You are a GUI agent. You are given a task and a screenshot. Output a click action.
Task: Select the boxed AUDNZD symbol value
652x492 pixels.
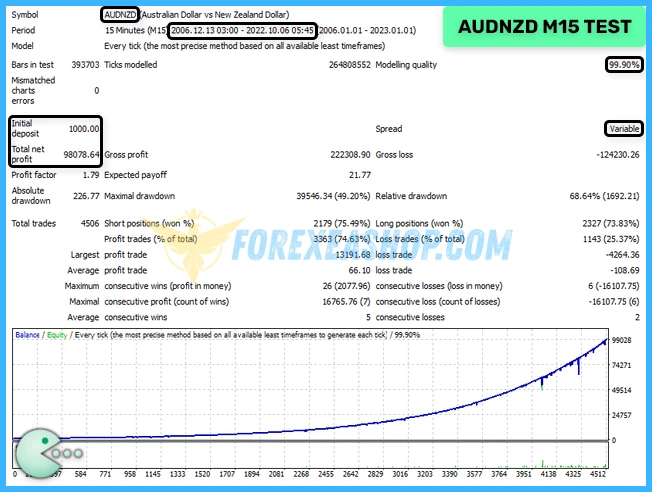click(120, 15)
